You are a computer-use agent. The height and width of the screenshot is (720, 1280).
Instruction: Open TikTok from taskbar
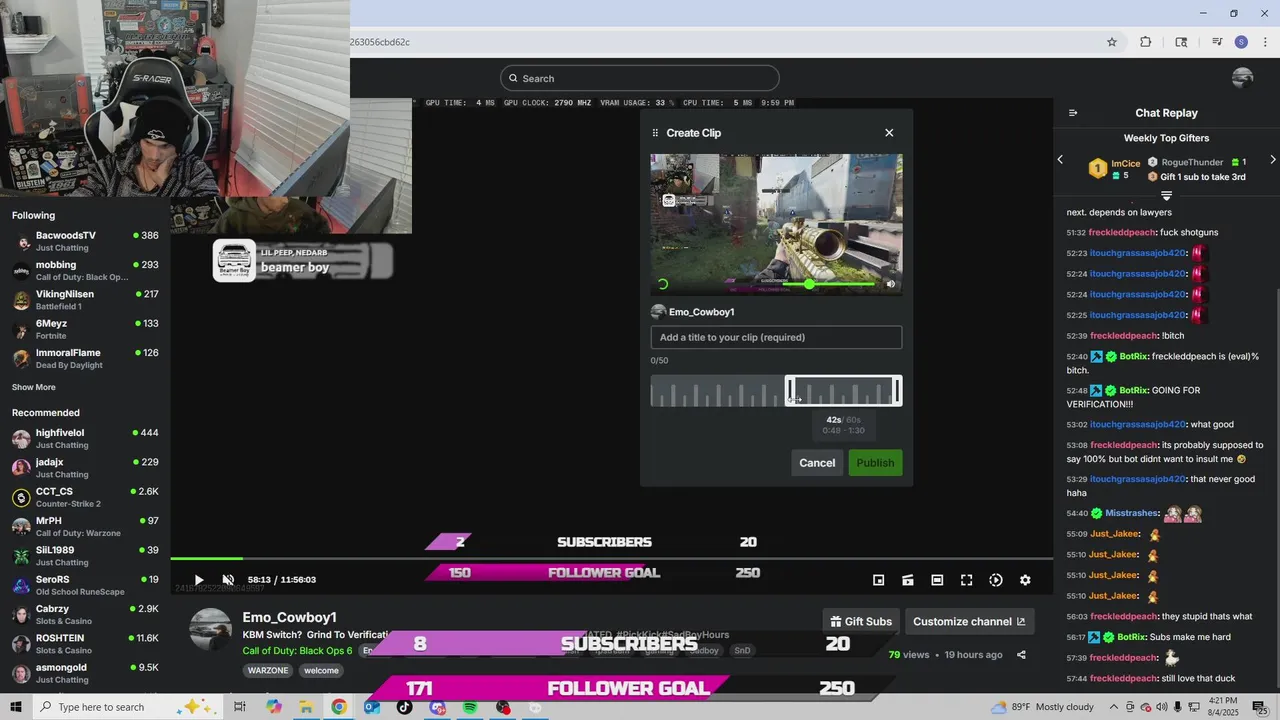(x=404, y=707)
